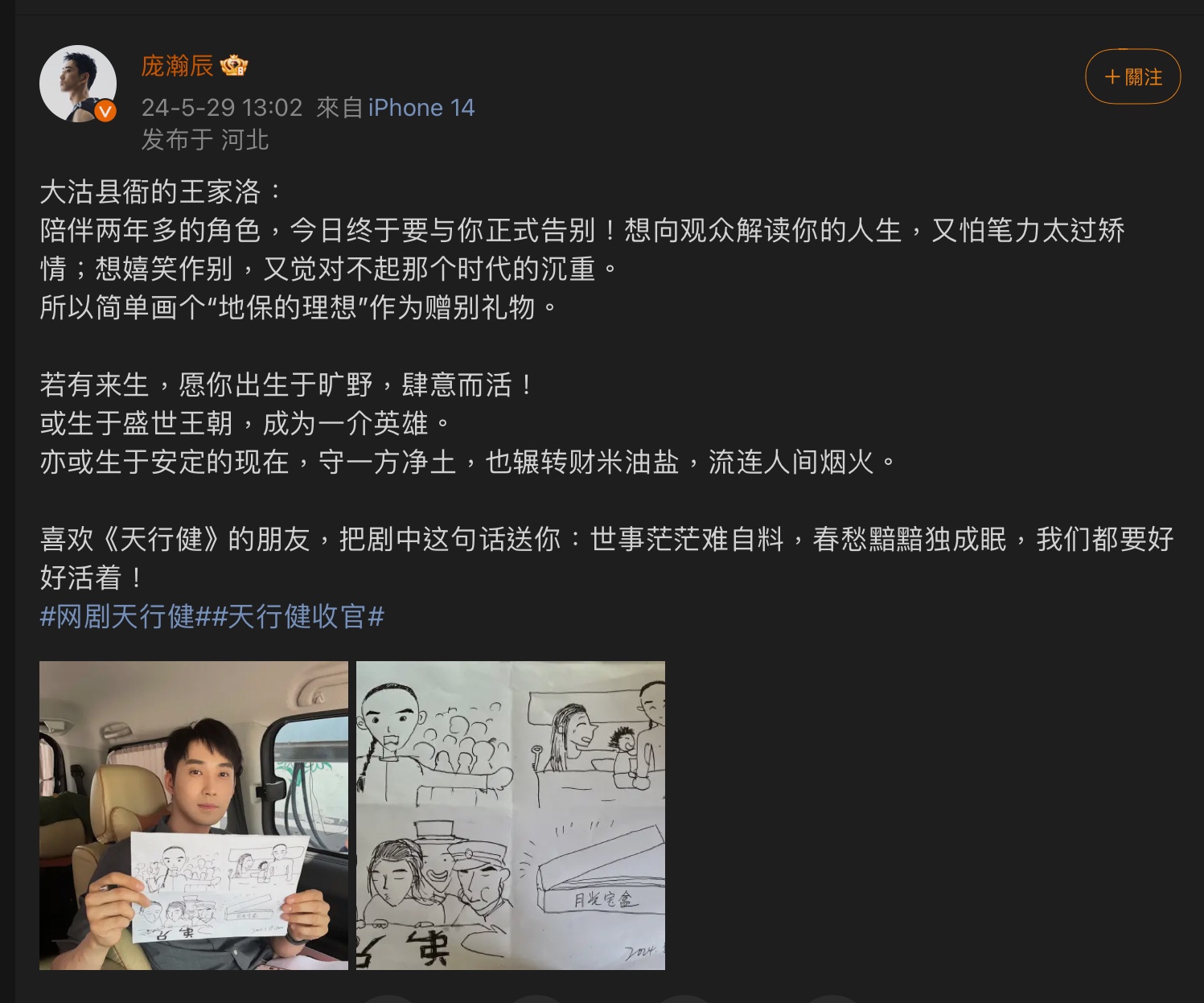This screenshot has width=1204, height=1003.
Task: Follow the user with 關注 button
Action: pos(1132,76)
